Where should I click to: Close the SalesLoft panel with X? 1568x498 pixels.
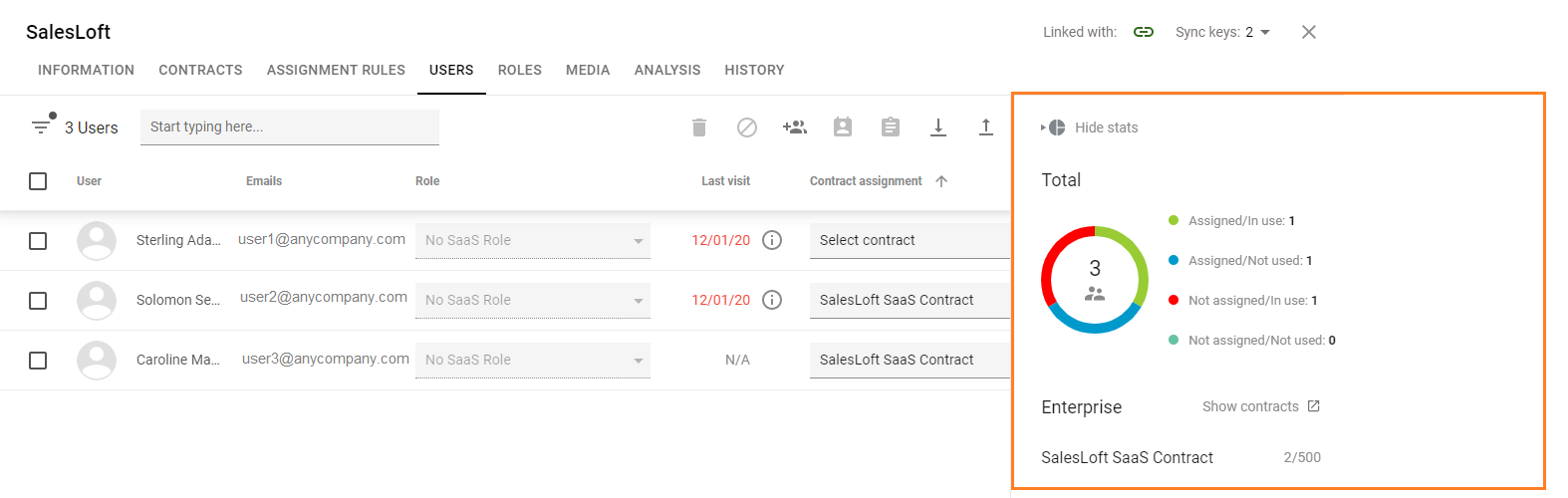click(x=1309, y=32)
